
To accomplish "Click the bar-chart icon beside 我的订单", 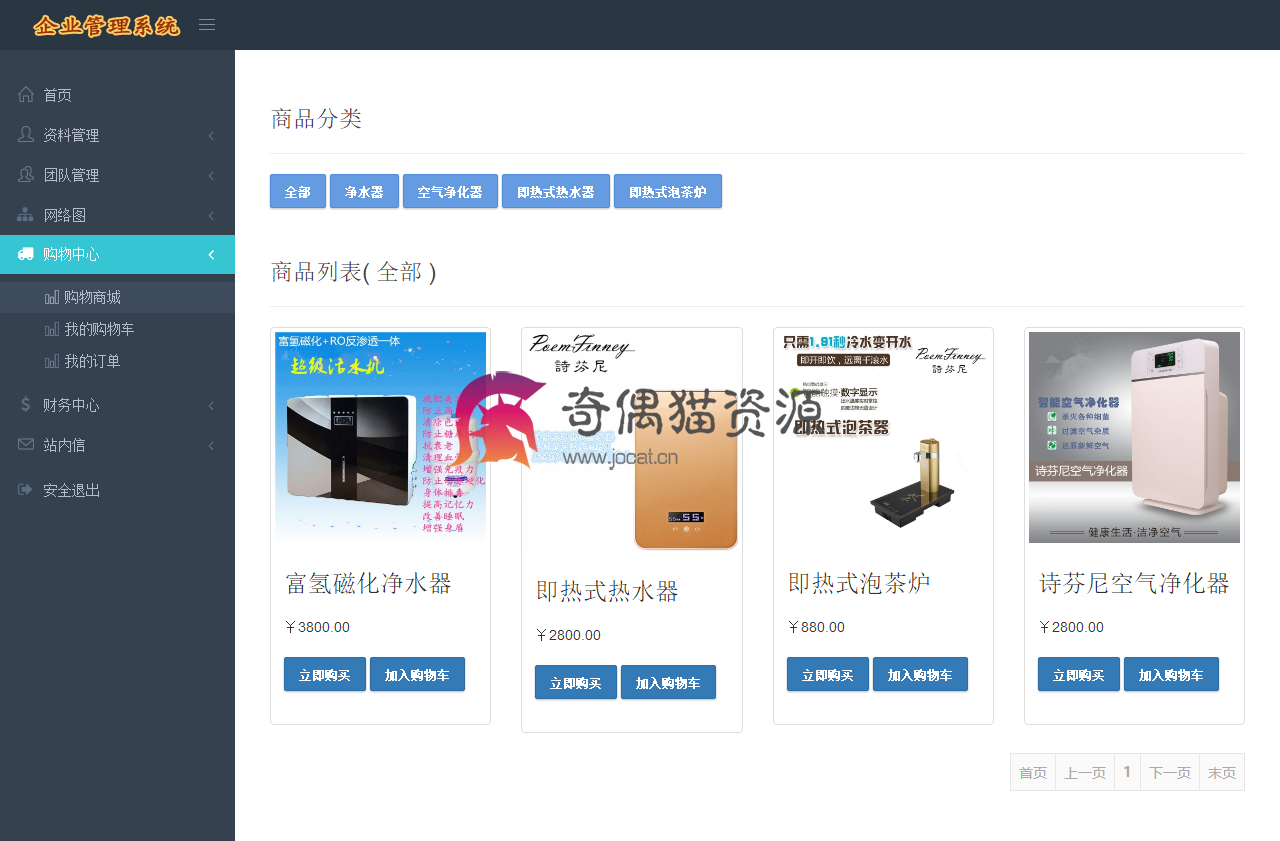I will point(52,362).
